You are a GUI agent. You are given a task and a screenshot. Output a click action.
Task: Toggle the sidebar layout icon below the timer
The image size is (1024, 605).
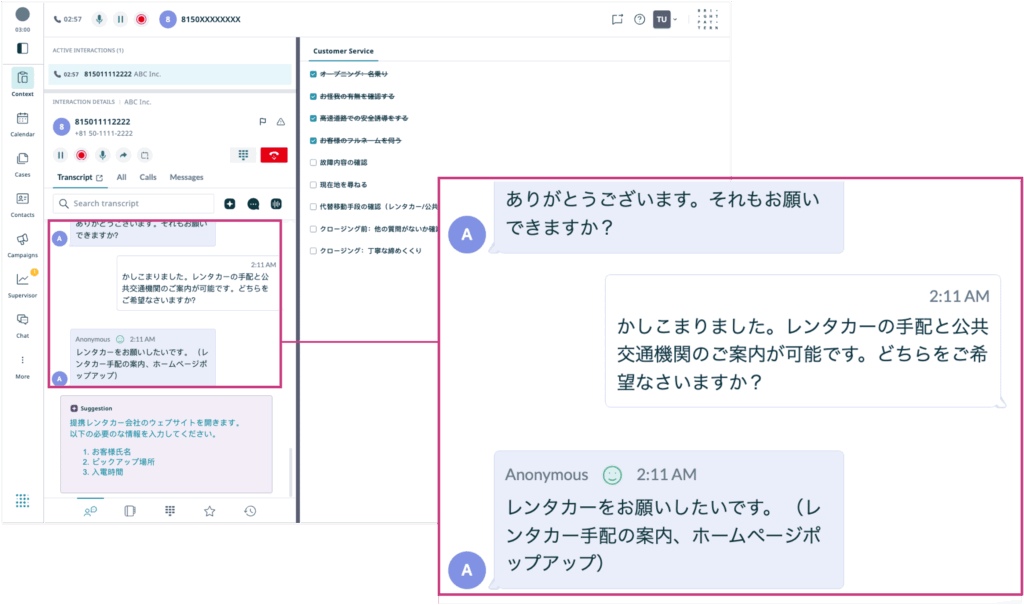[x=22, y=48]
